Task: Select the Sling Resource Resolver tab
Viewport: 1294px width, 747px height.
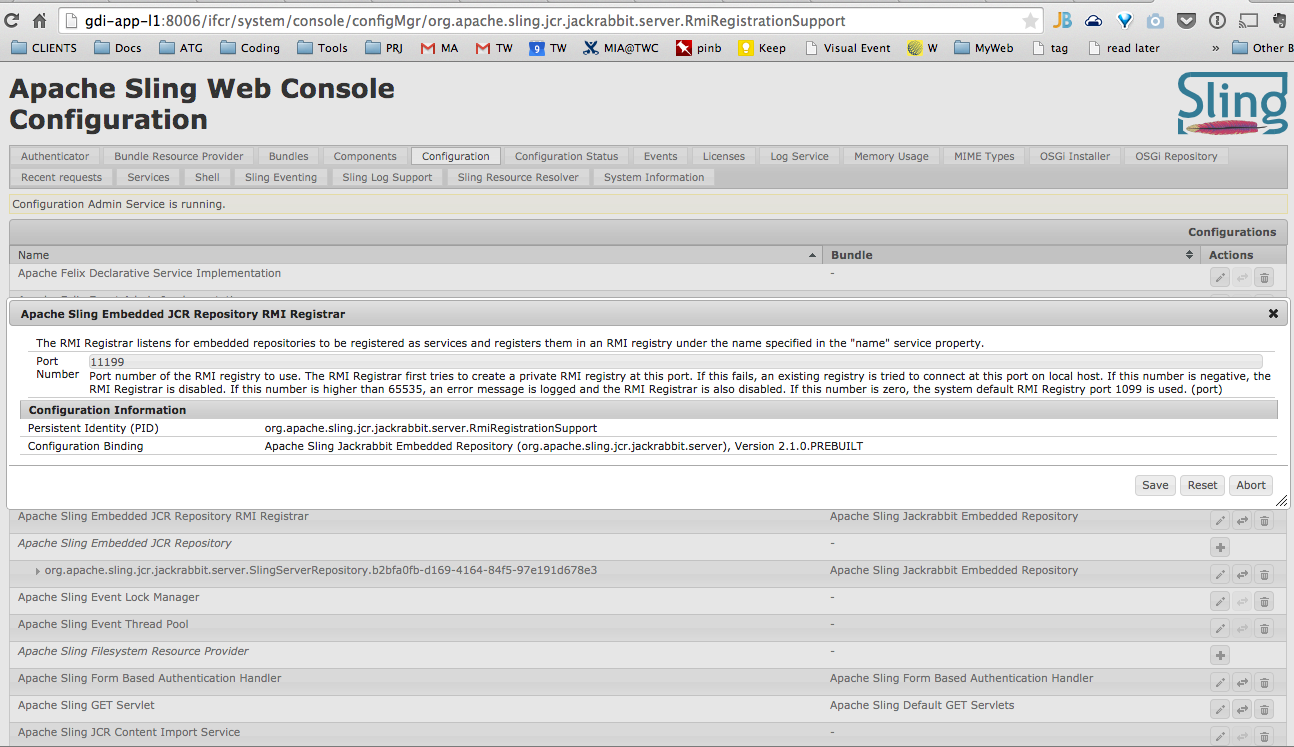Action: tap(518, 177)
